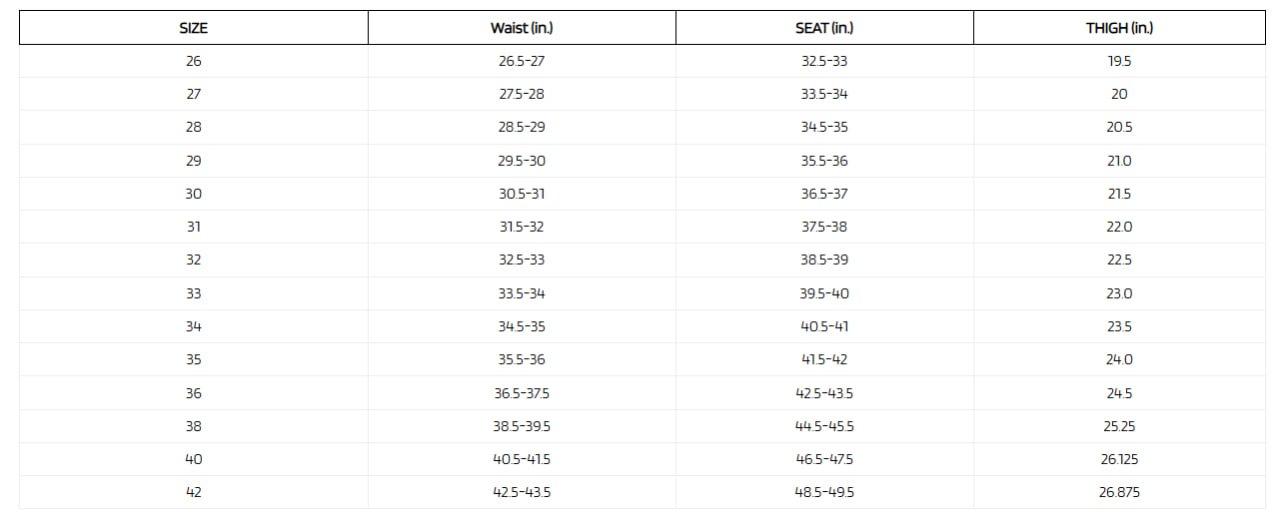The height and width of the screenshot is (518, 1280).
Task: Click waist range 42.5-43.5
Action: (x=522, y=493)
